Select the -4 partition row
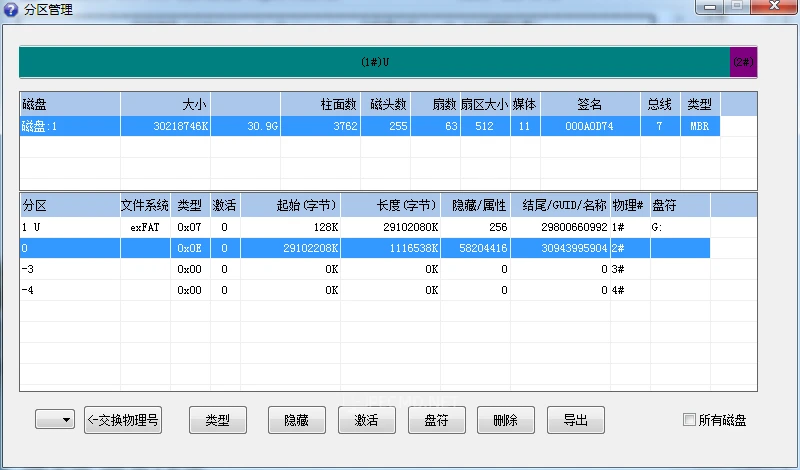The width and height of the screenshot is (800, 470). 365,290
